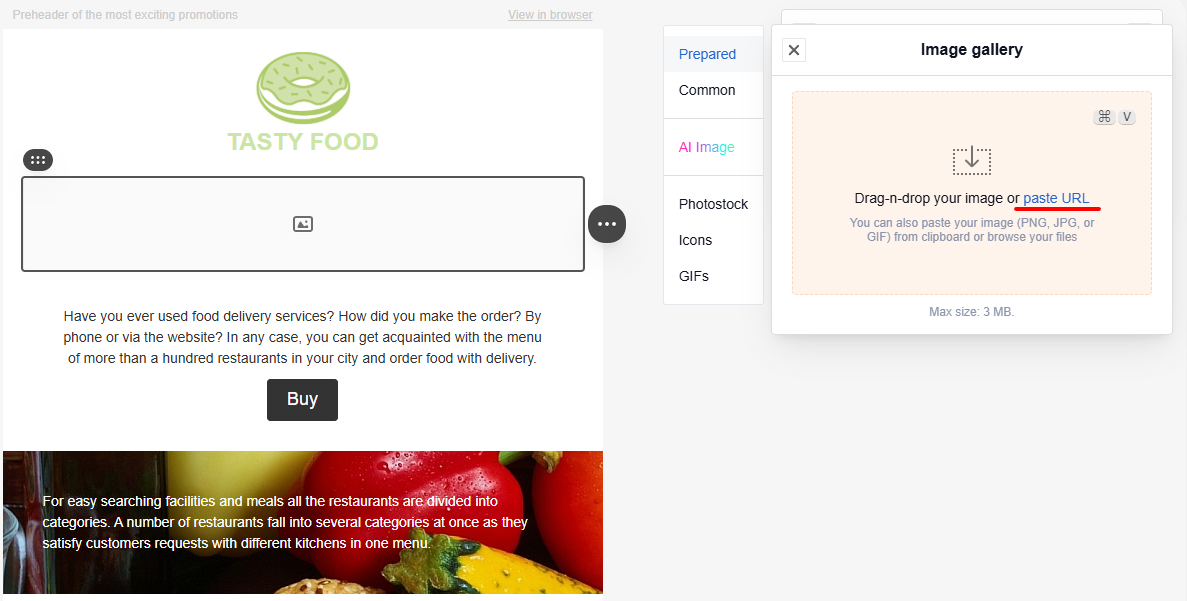Open the three-dots block options button
The image size is (1187, 601).
[607, 224]
